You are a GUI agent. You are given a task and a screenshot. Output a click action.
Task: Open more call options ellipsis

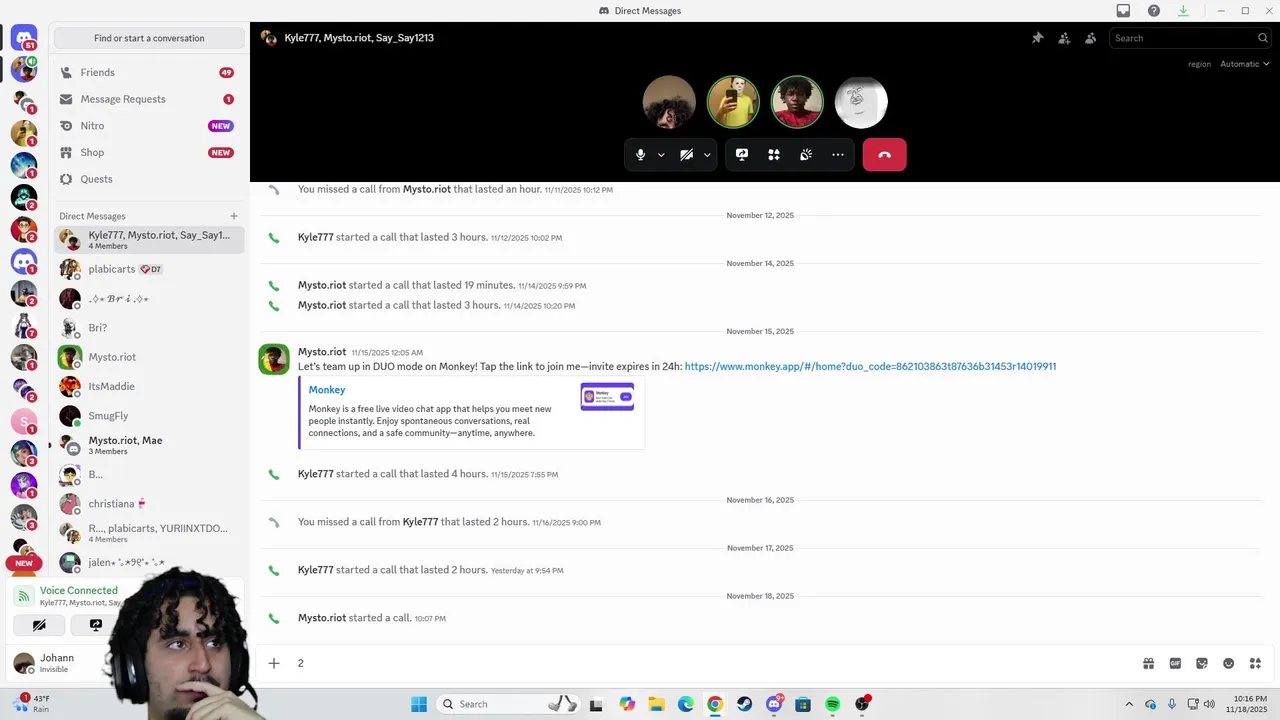pos(838,155)
